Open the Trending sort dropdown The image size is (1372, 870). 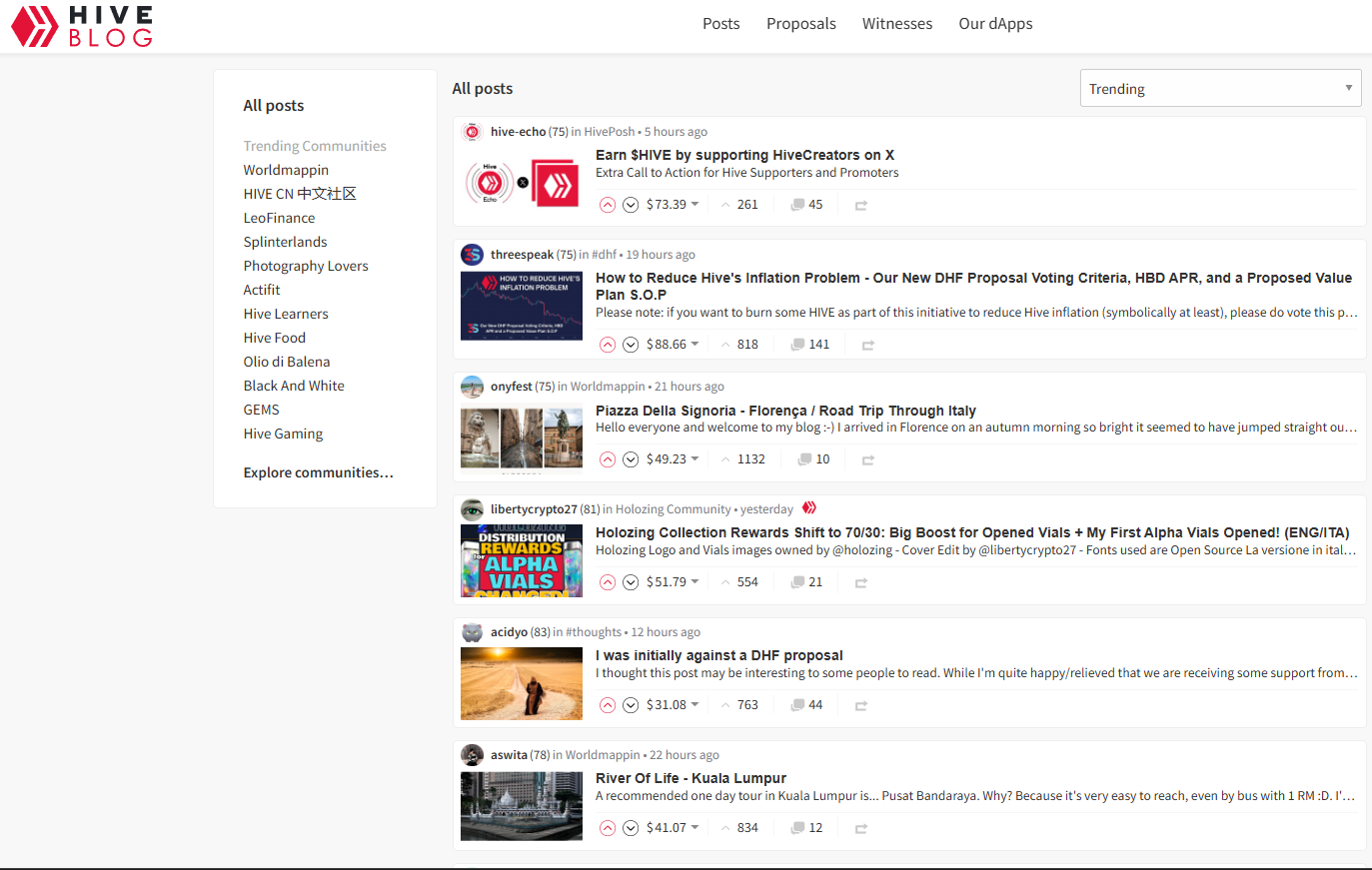coord(1220,88)
